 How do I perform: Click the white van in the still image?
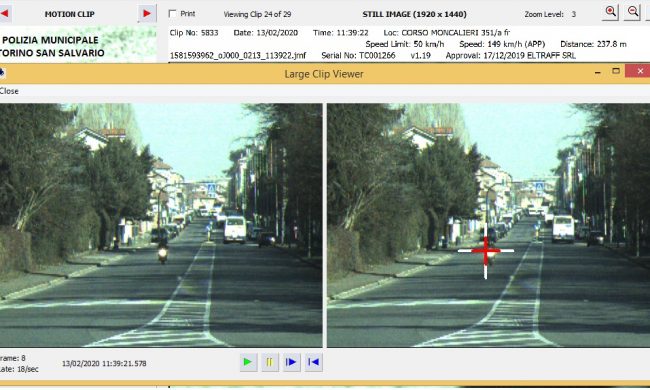click(563, 229)
